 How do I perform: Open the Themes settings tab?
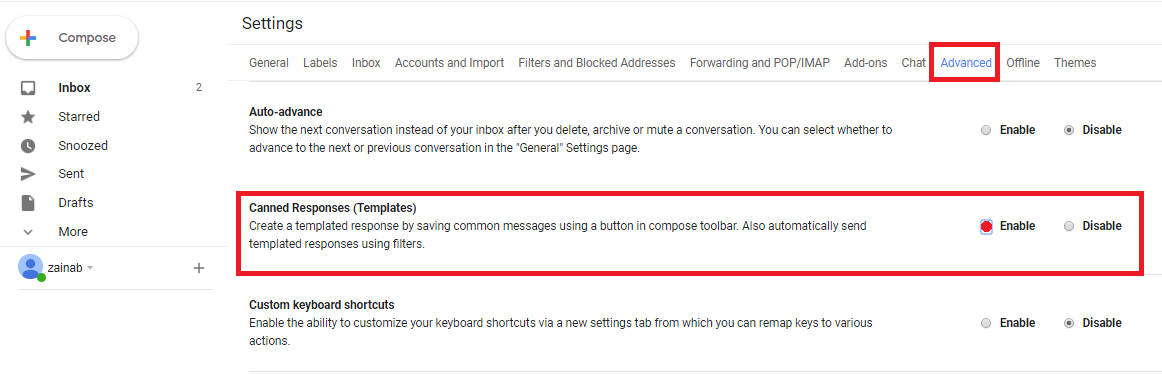[x=1075, y=63]
